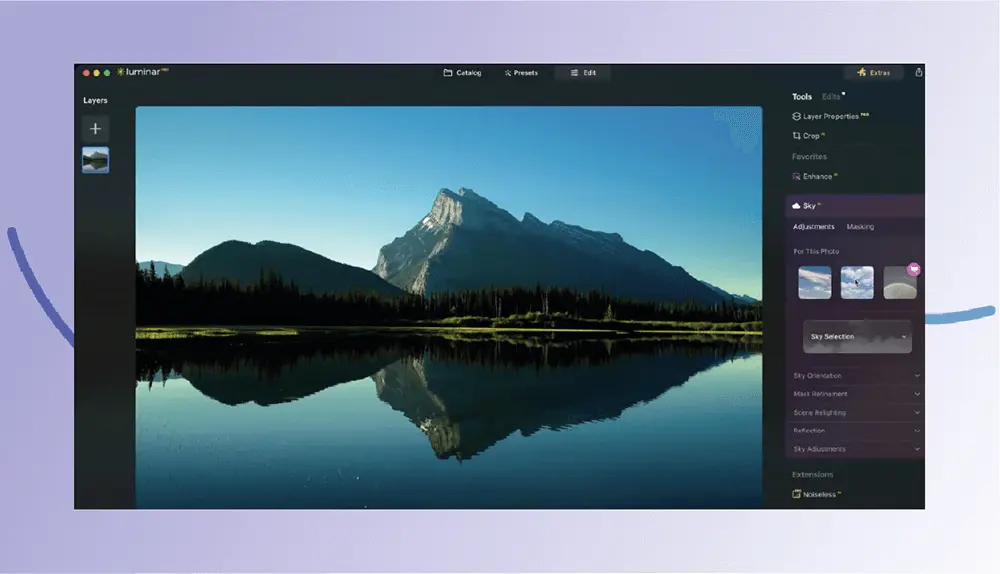Viewport: 1000px width, 574px height.
Task: Choose the second suggested cloudy sky thumbnail
Action: point(857,283)
